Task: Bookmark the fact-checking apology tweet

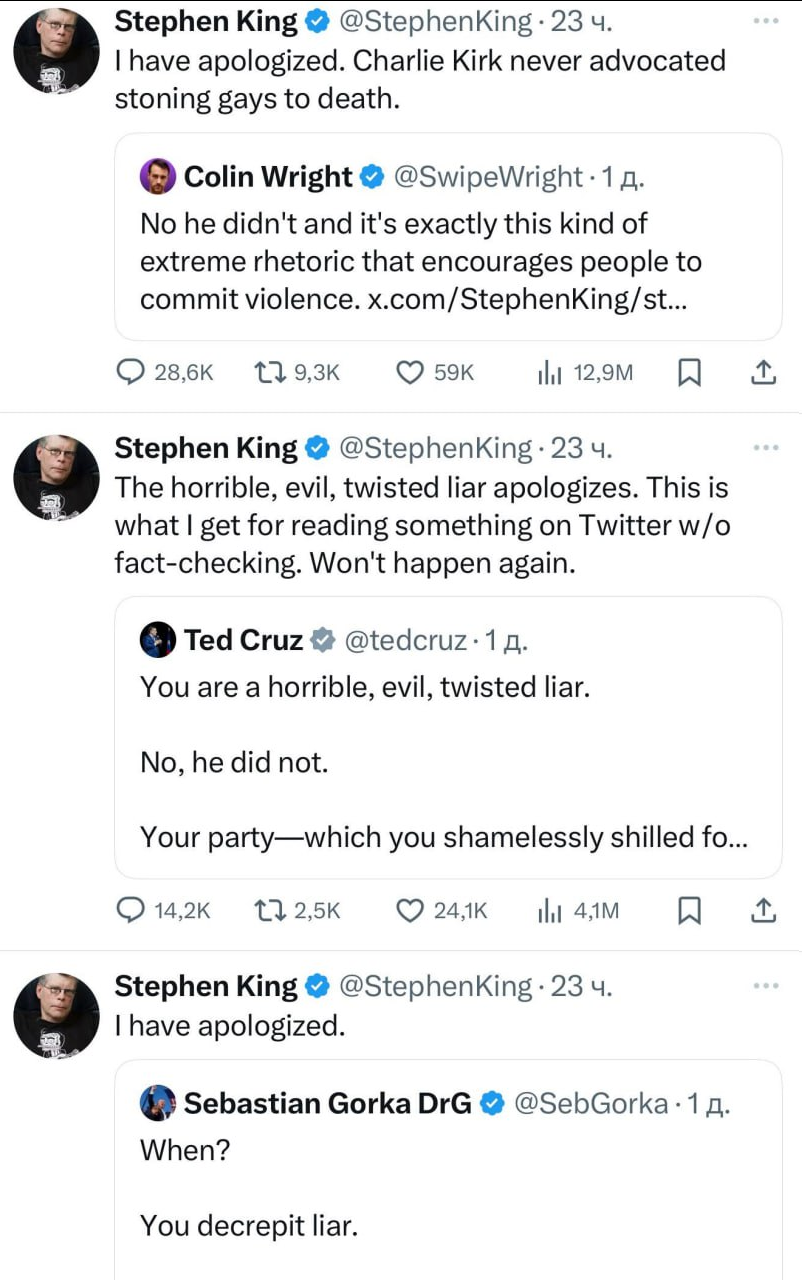Action: (x=689, y=910)
